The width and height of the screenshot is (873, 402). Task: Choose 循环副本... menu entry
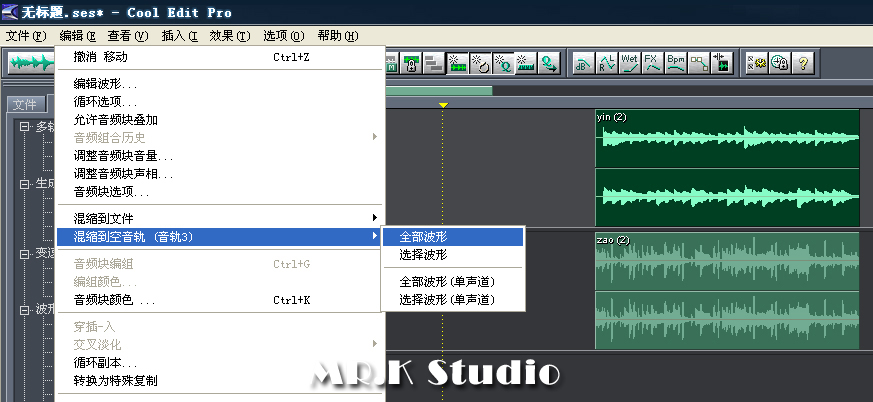coord(220,364)
